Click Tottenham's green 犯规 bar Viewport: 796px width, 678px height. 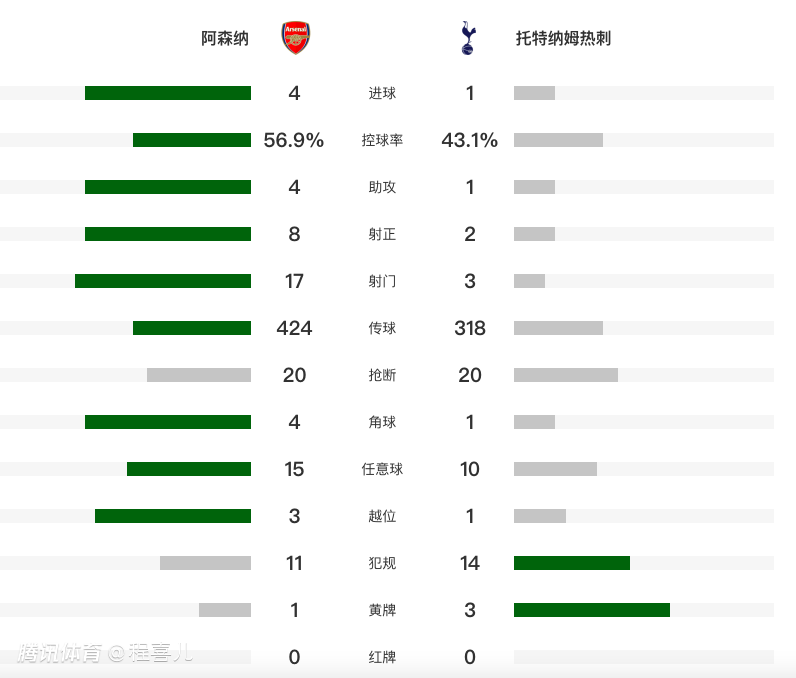(x=572, y=563)
